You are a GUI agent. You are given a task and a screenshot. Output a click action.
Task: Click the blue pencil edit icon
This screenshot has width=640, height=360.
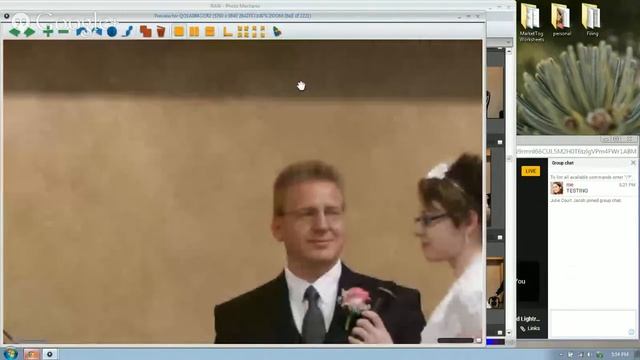(x=127, y=31)
